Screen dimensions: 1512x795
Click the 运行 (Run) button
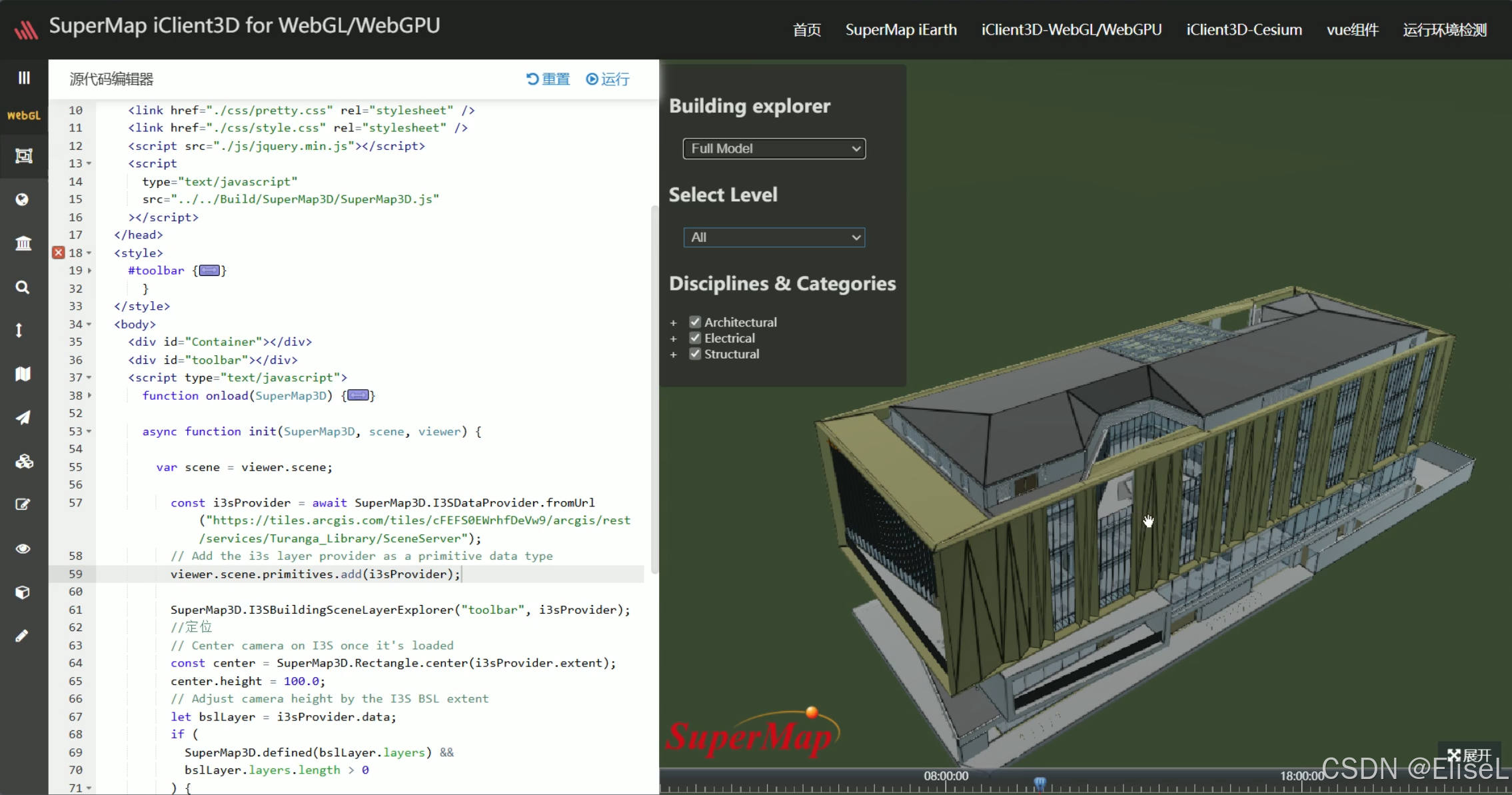pos(607,79)
